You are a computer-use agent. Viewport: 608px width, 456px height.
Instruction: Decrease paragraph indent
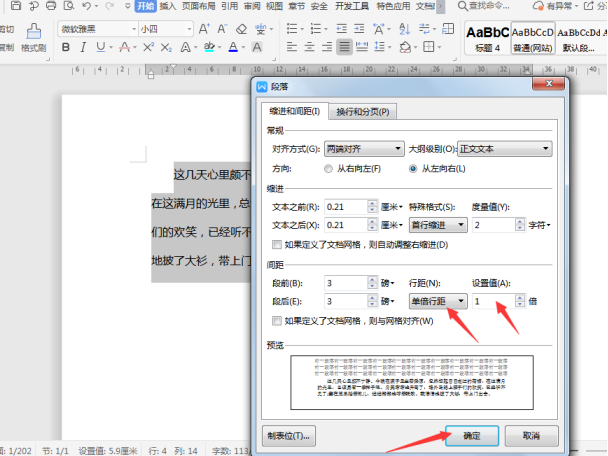342,29
